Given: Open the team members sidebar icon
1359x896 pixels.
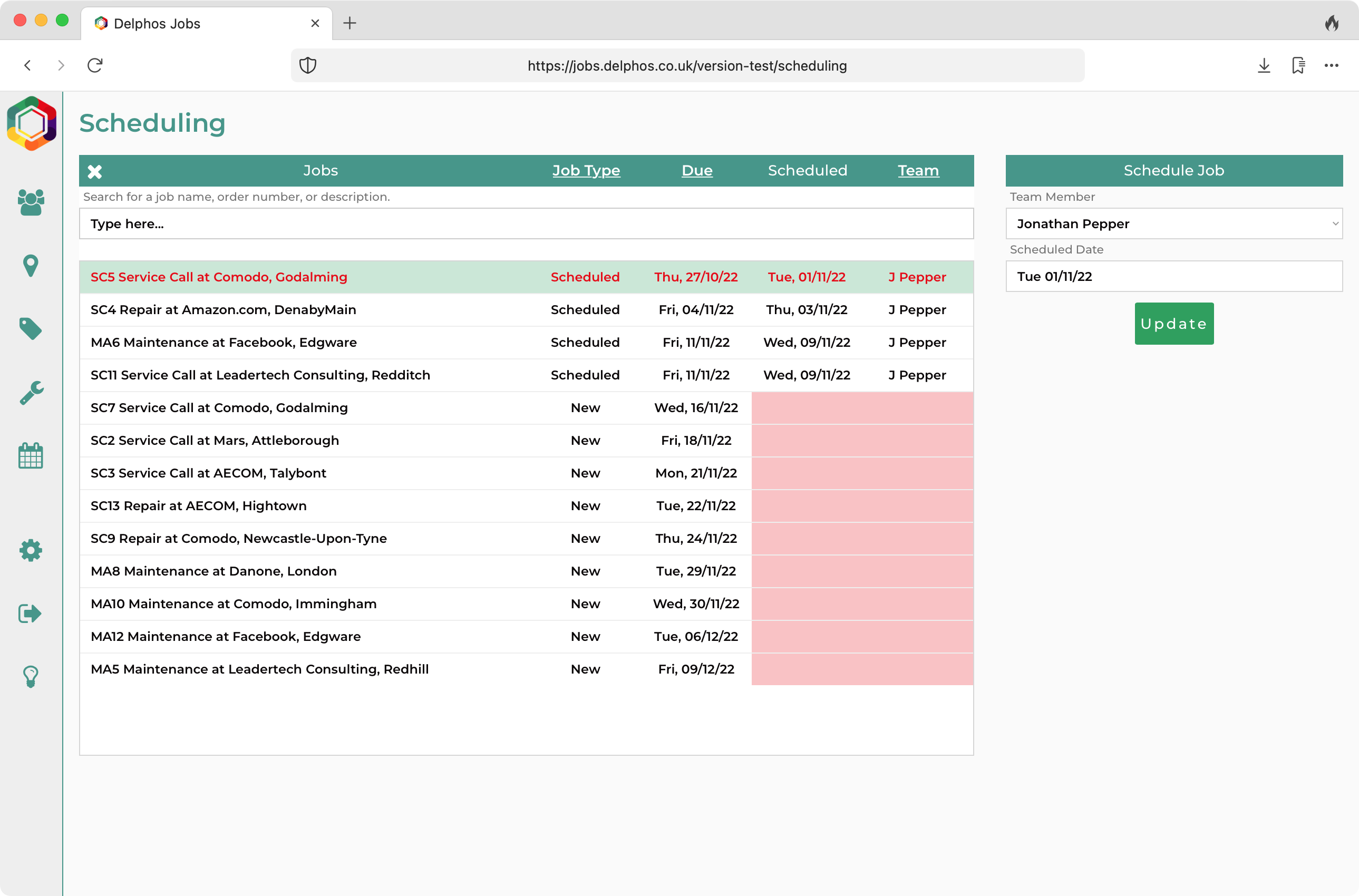Looking at the screenshot, I should 31,202.
